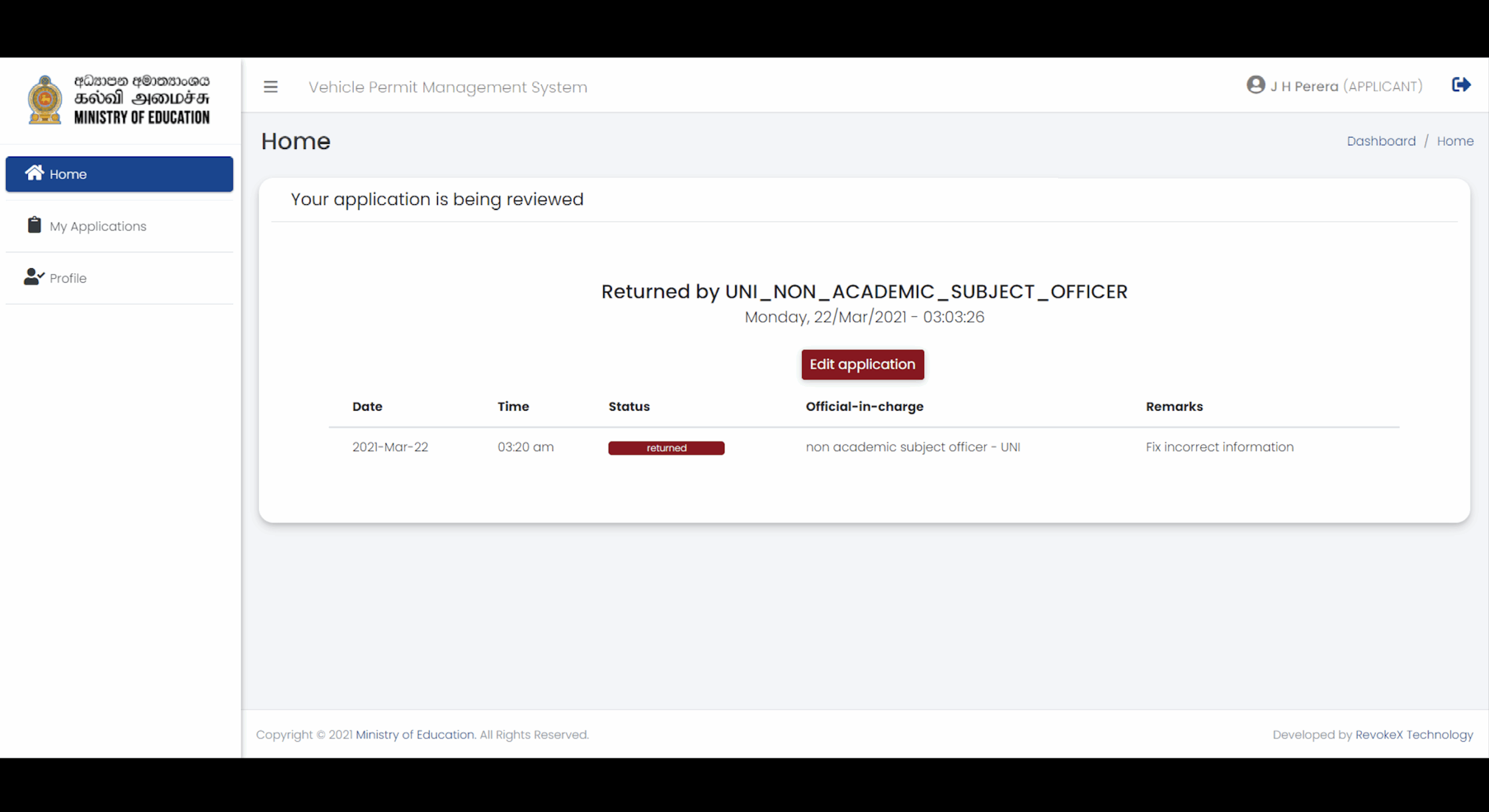The image size is (1489, 812).
Task: Click the Vehicle Permit Management System title
Action: coord(447,87)
